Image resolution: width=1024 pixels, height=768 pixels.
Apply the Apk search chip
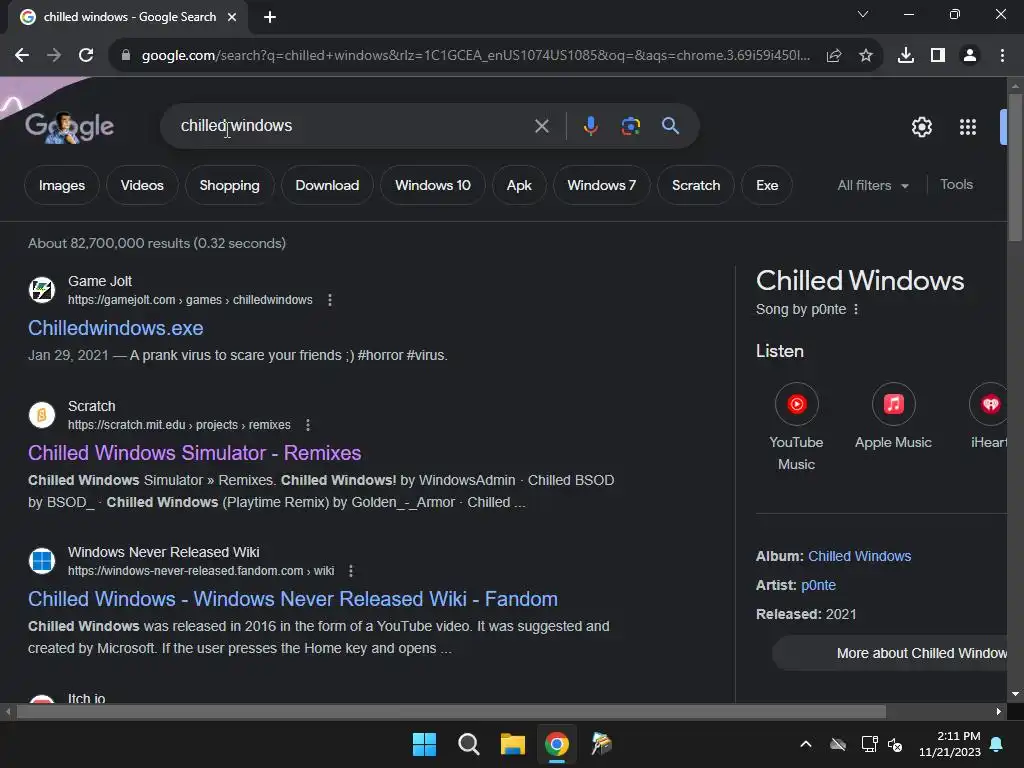click(519, 185)
